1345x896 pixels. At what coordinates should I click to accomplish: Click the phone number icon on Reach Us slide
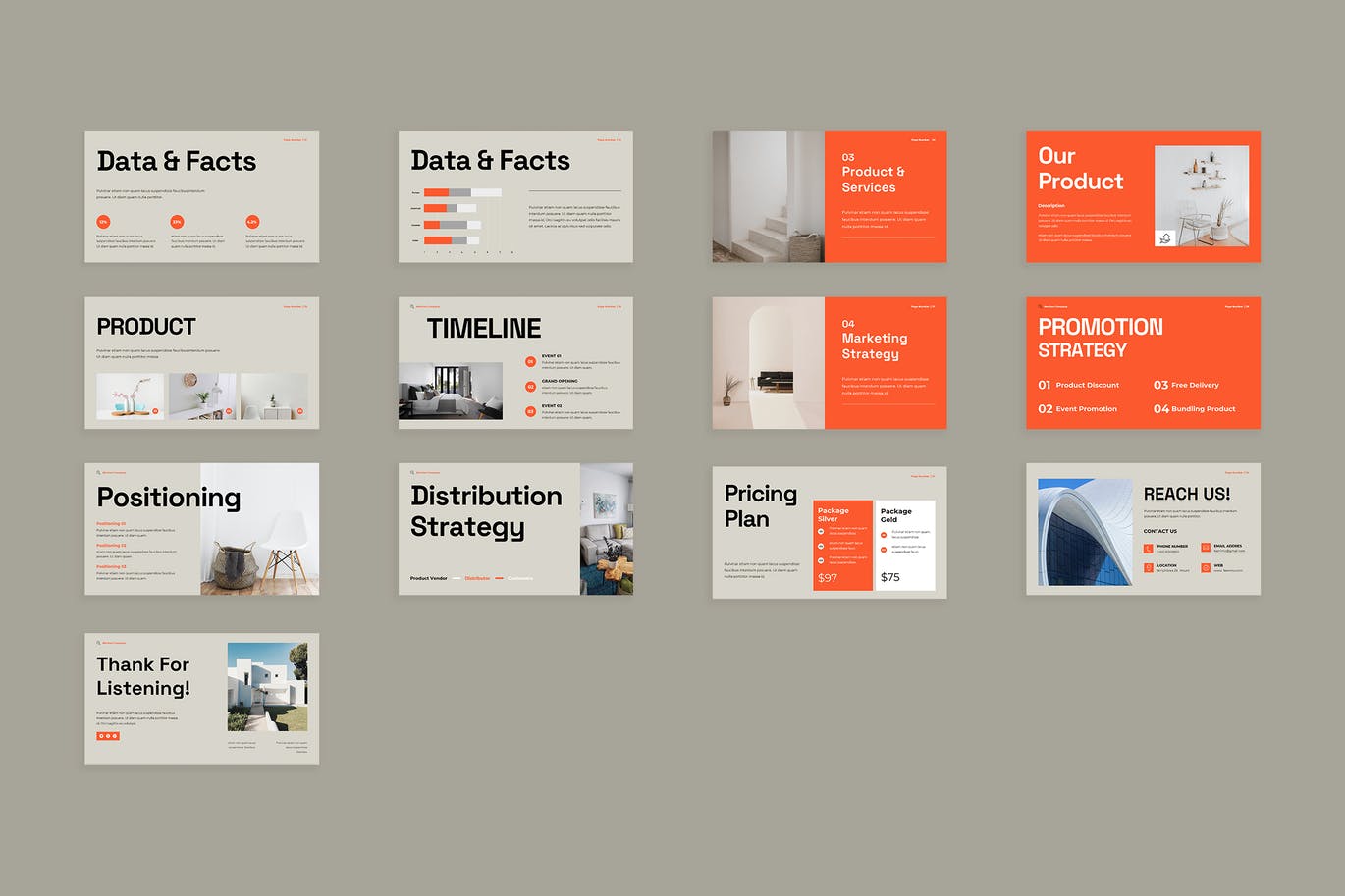(x=1148, y=548)
